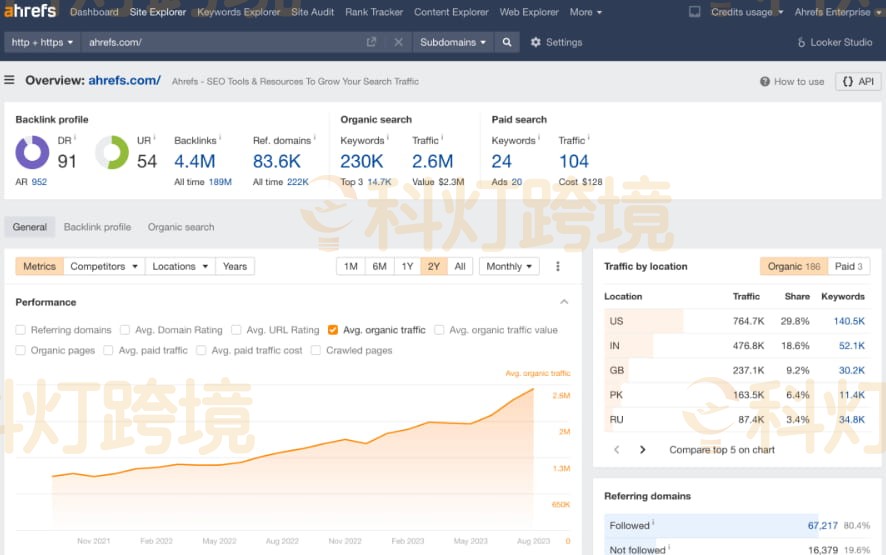Screen dimensions: 886x555
Task: Open Keywords Explorer in top menu
Action: tap(238, 12)
